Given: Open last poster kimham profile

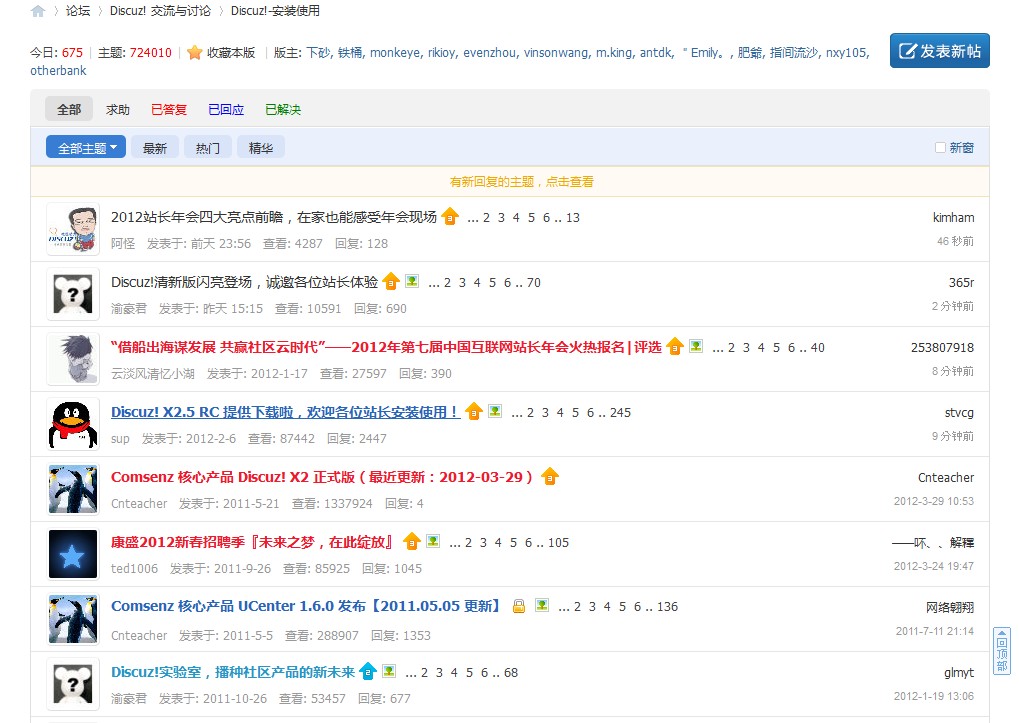Looking at the screenshot, I should (x=953, y=218).
